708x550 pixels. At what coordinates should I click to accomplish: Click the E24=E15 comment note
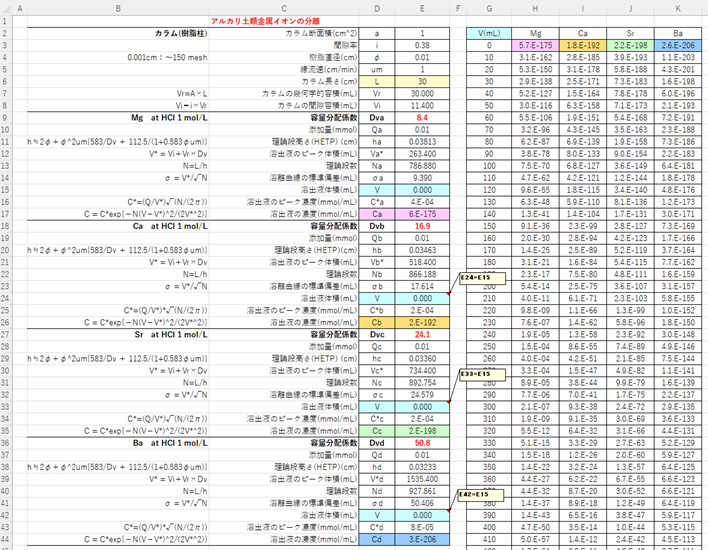[482, 278]
